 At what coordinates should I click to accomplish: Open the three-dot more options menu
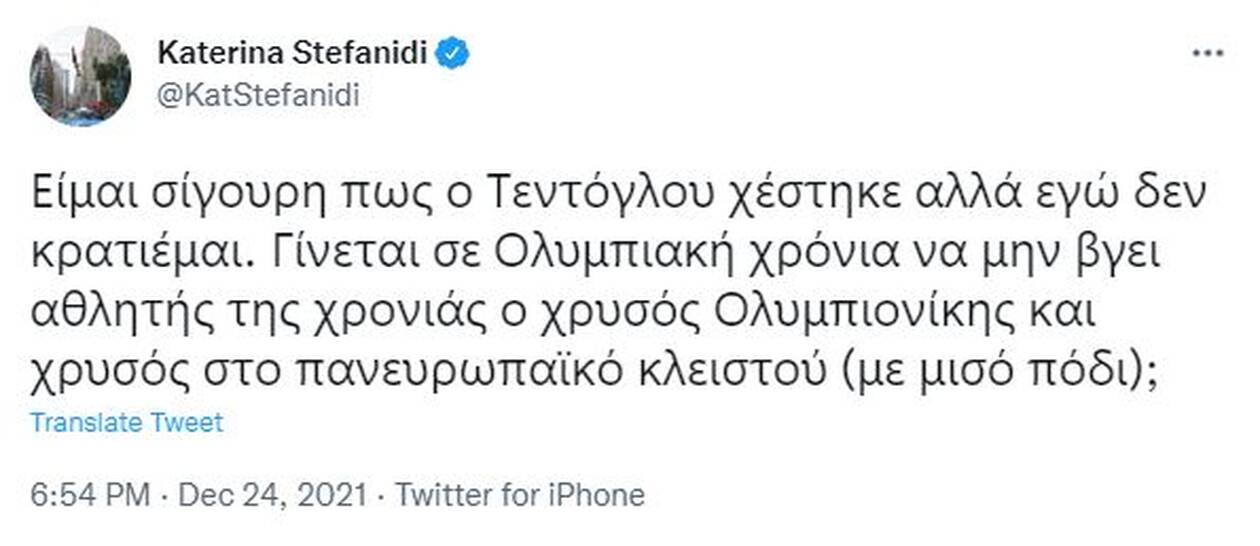pyautogui.click(x=1209, y=54)
